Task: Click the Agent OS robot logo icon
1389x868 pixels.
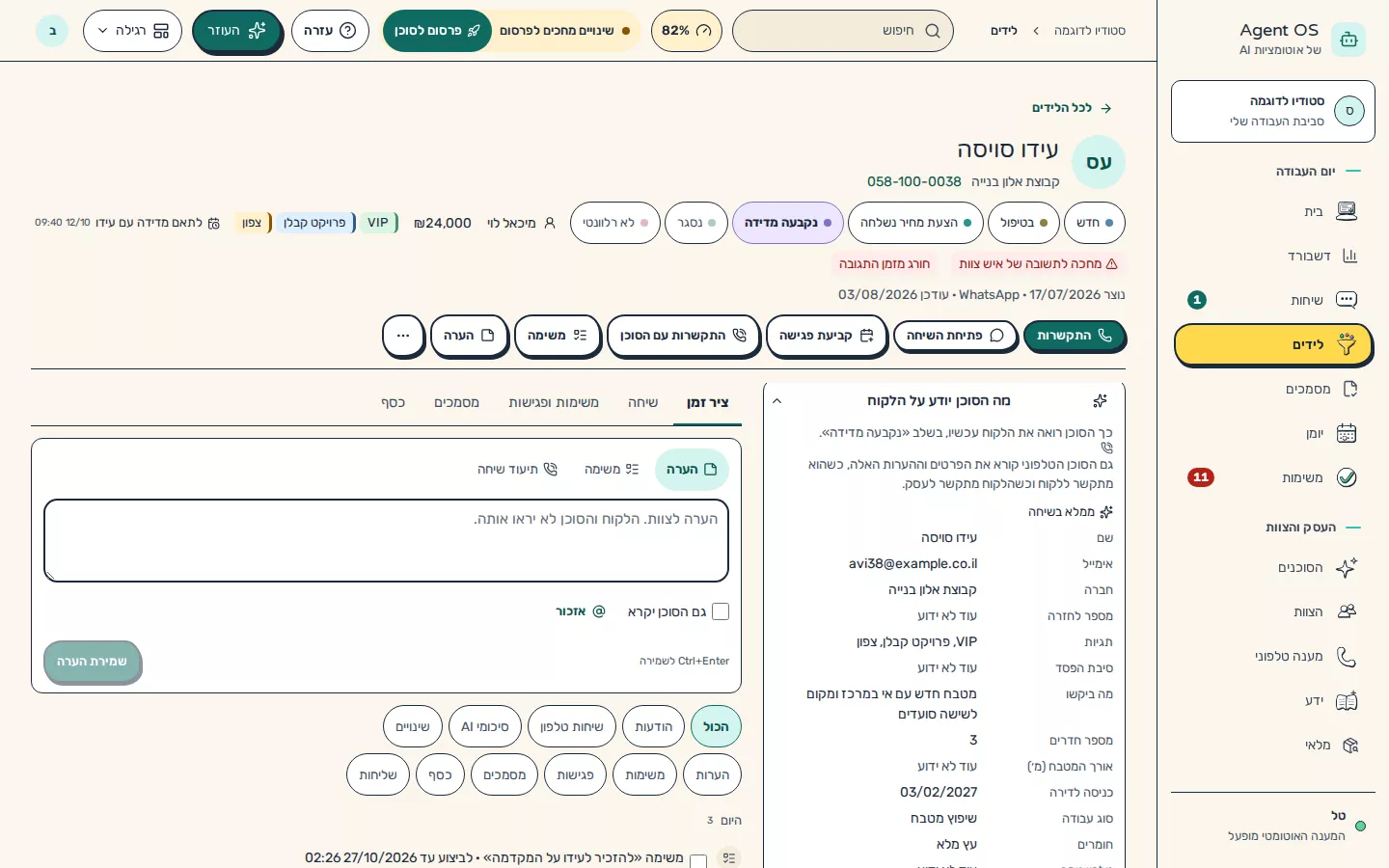Action: point(1348,40)
